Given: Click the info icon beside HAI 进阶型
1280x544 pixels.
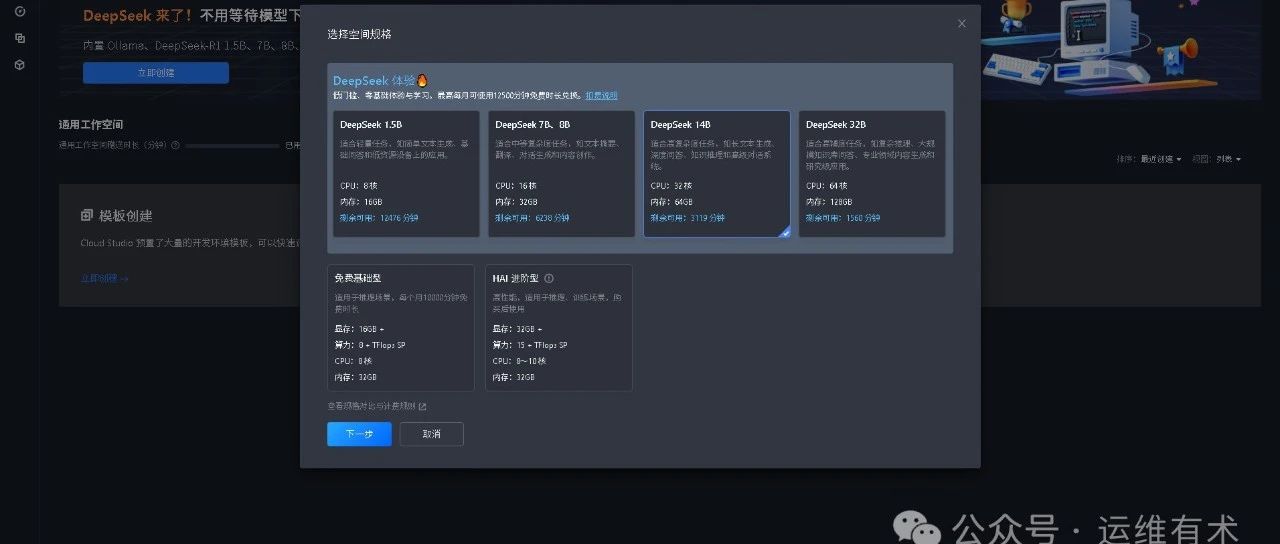Looking at the screenshot, I should click(549, 279).
